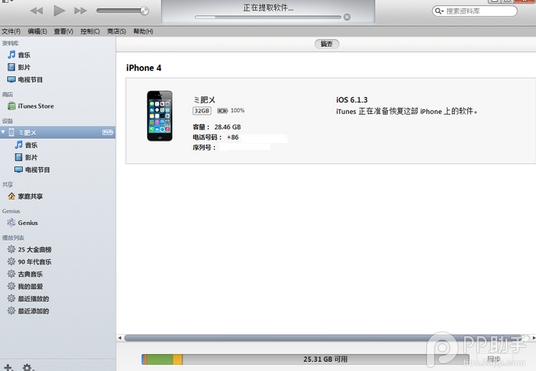
Task: Select 家庭共享 home sharing icon
Action: [12, 196]
